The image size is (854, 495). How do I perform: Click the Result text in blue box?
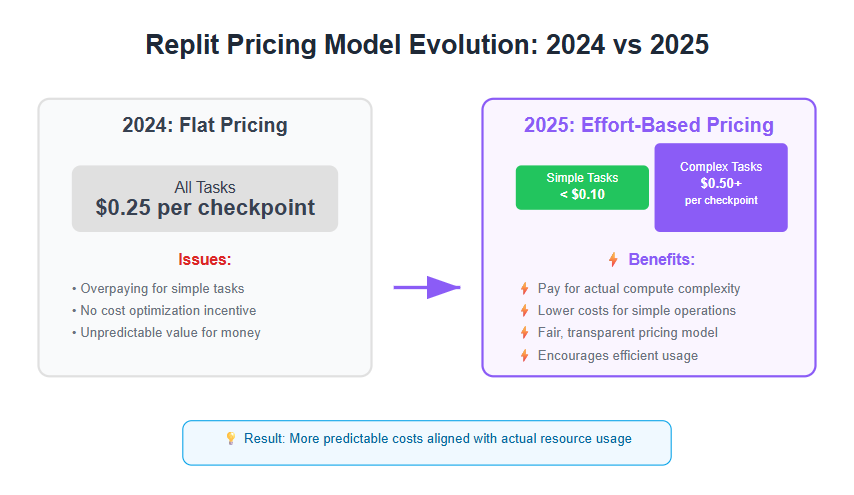438,438
